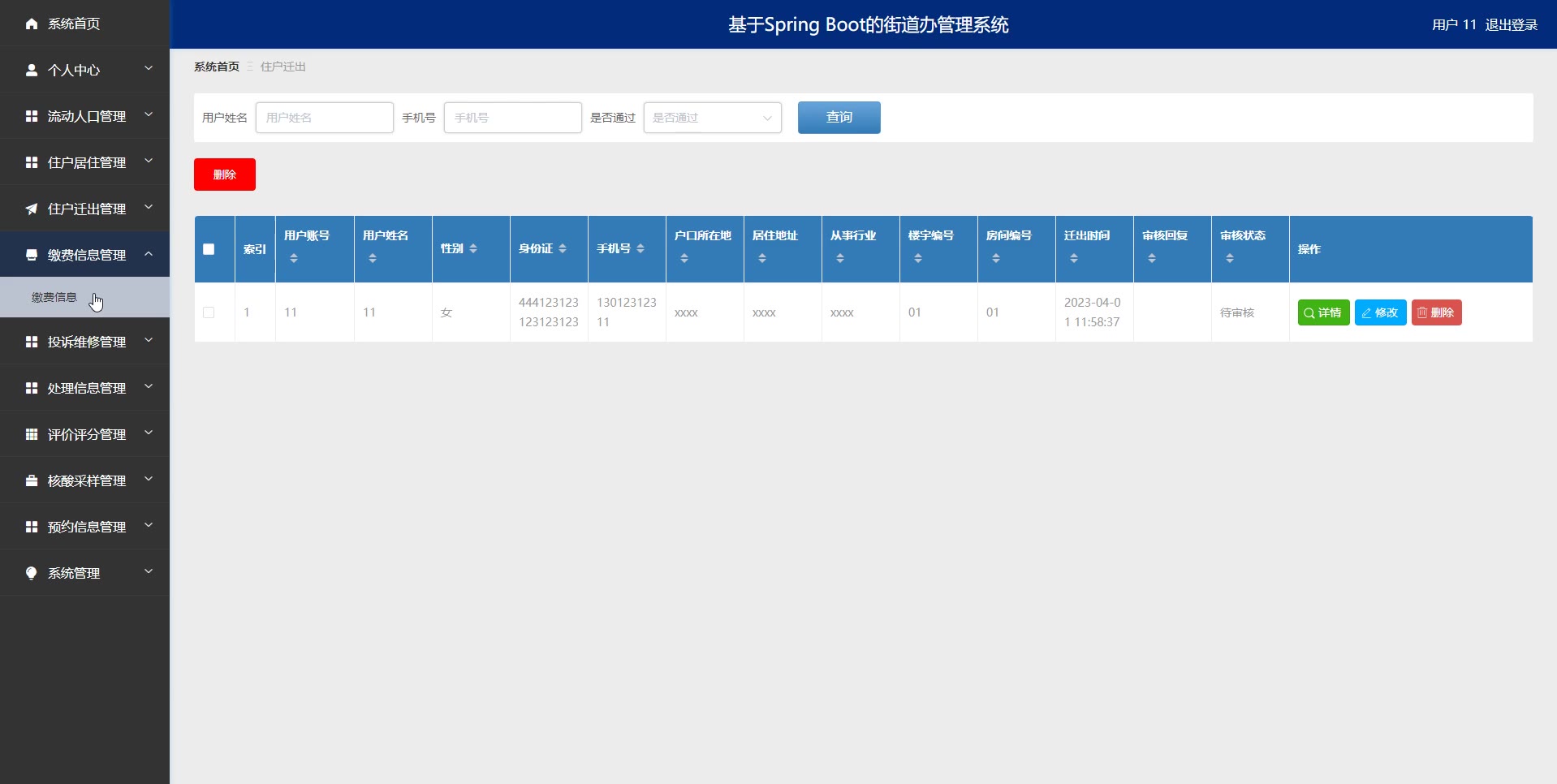Sort table by 身份证 column arrows

(x=563, y=248)
